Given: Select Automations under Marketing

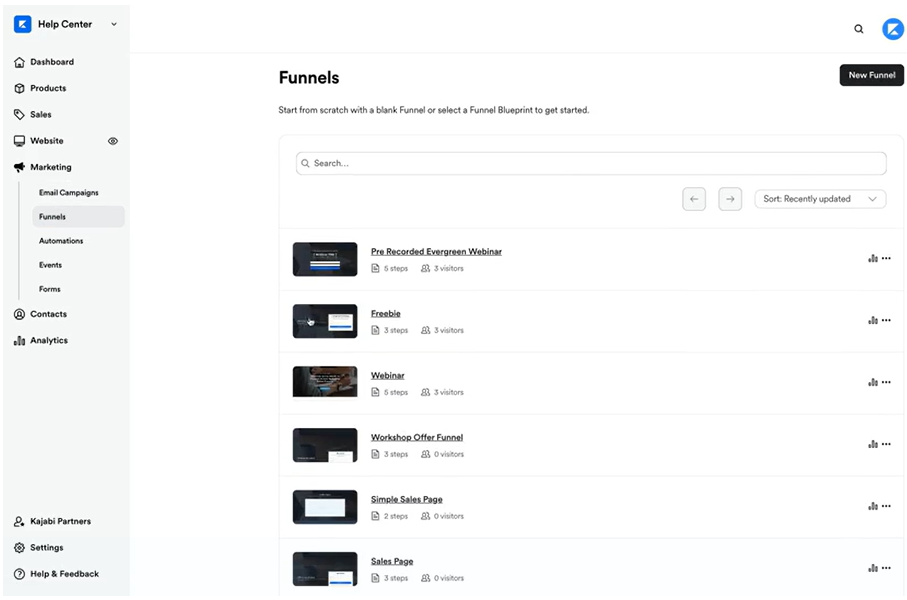Looking at the screenshot, I should point(61,241).
